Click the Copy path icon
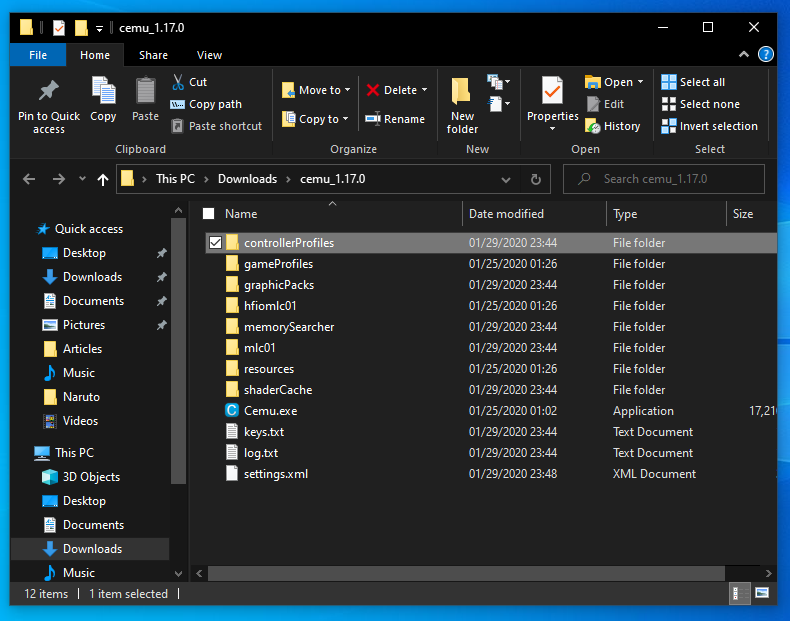Viewport: 790px width, 621px height. click(x=177, y=104)
